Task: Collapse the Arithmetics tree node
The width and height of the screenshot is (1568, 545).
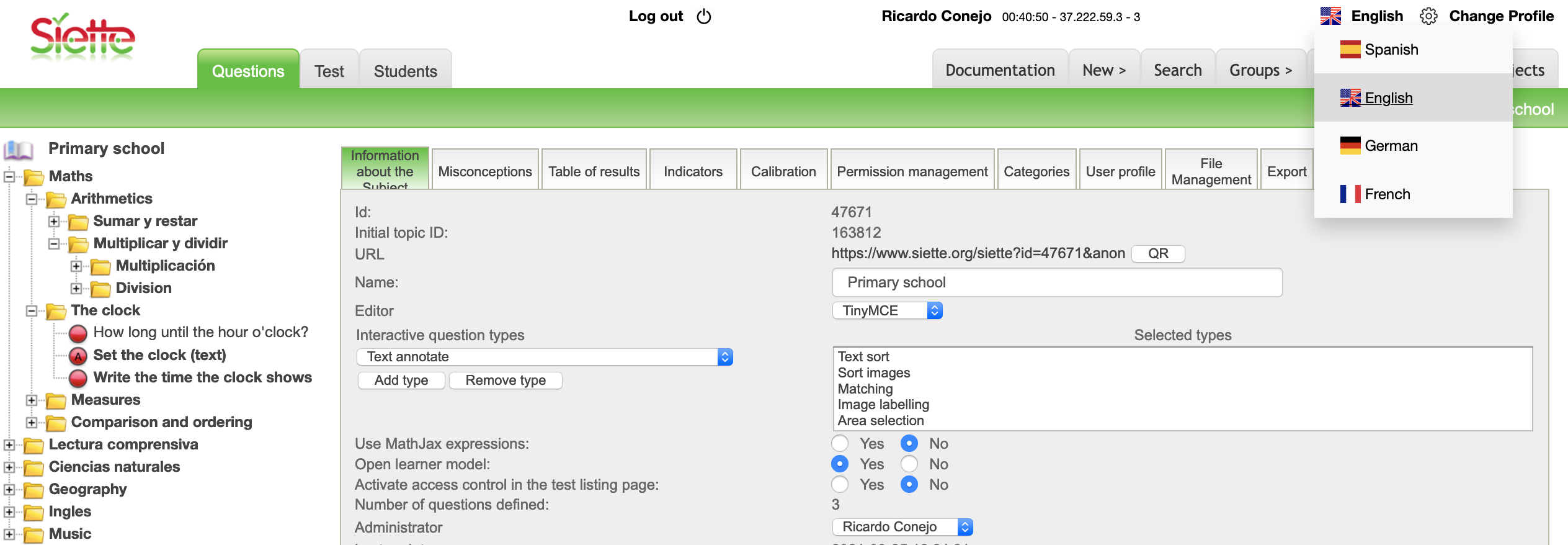Action: click(31, 199)
